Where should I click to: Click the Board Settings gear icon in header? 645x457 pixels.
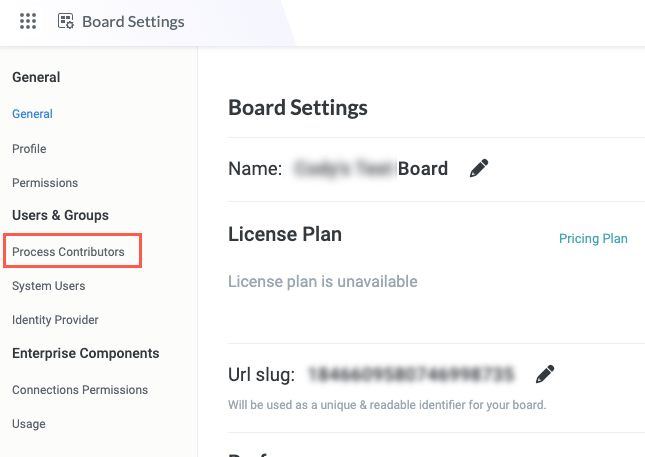pyautogui.click(x=66, y=21)
